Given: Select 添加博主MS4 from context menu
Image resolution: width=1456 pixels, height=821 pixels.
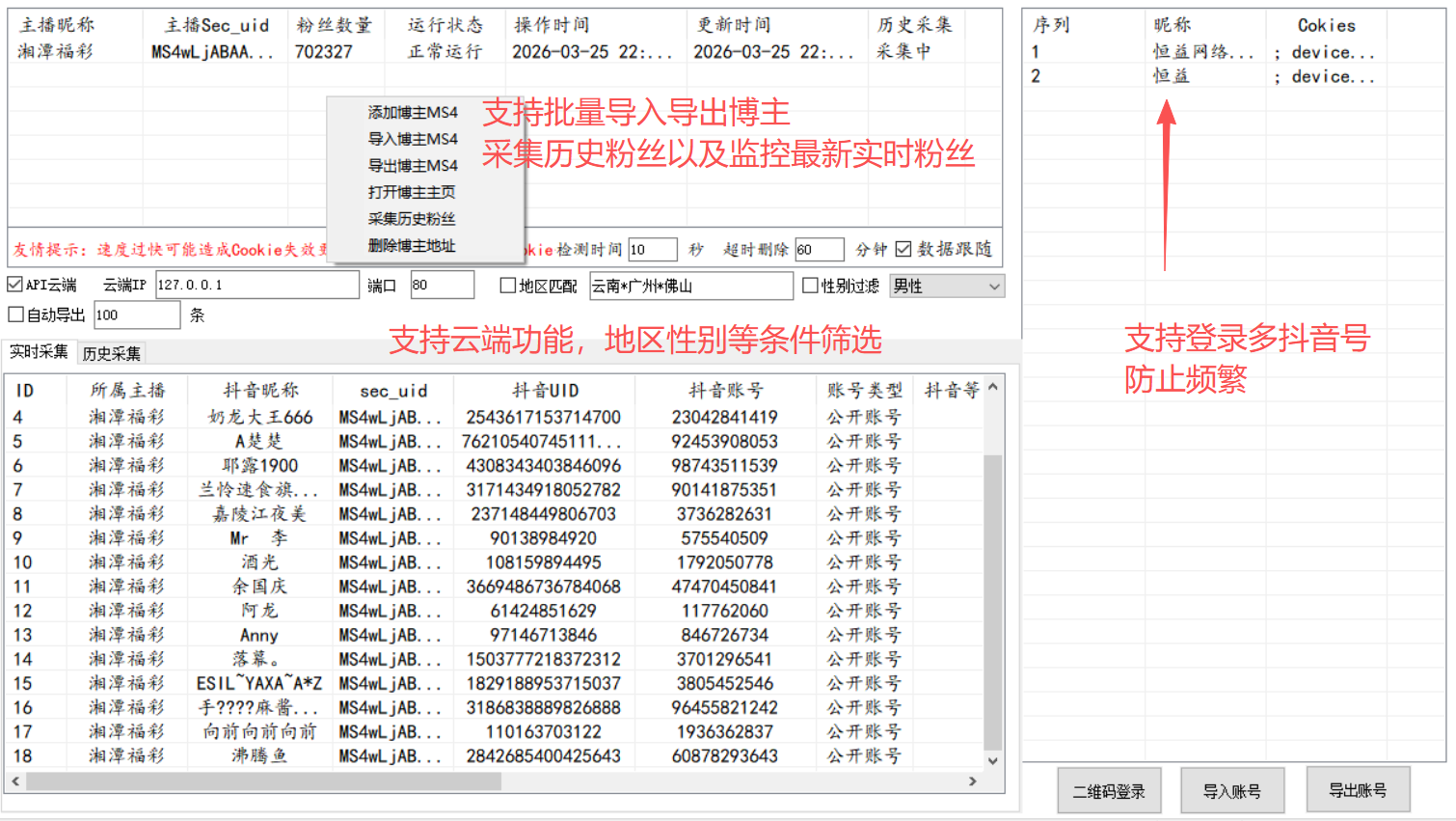Looking at the screenshot, I should (413, 113).
